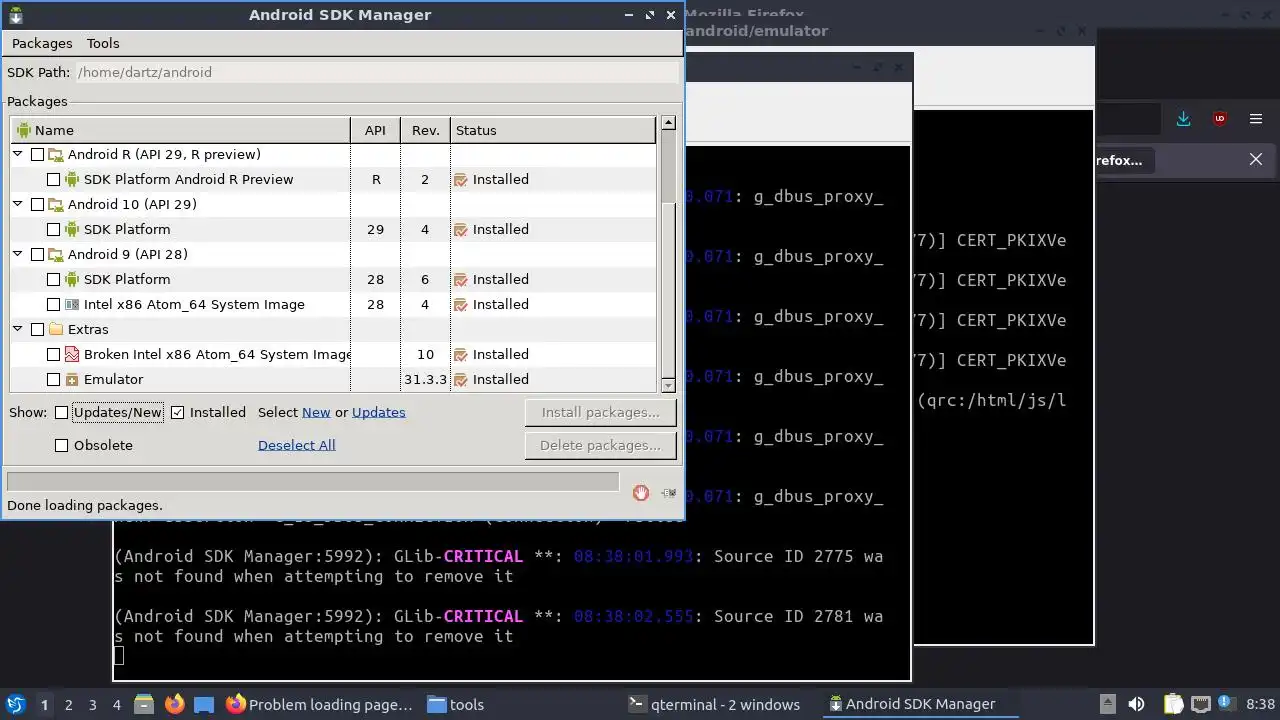This screenshot has width=1280, height=720.
Task: Click the folder icon of Android R (API 29, R preview)
Action: click(x=56, y=155)
